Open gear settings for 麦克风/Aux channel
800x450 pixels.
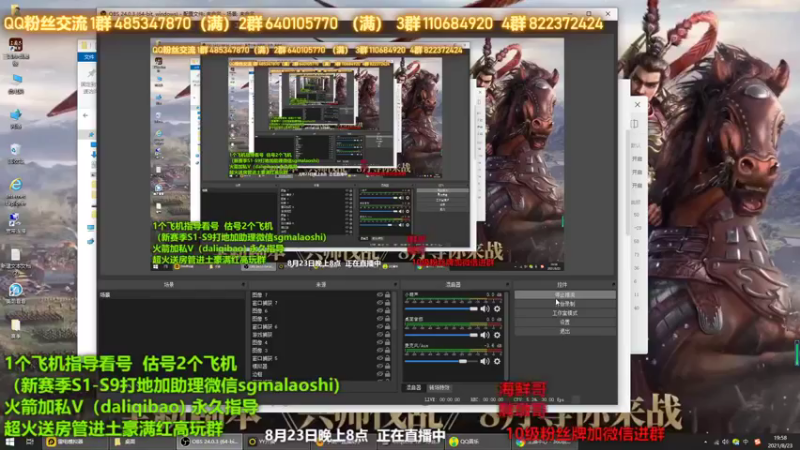point(497,361)
